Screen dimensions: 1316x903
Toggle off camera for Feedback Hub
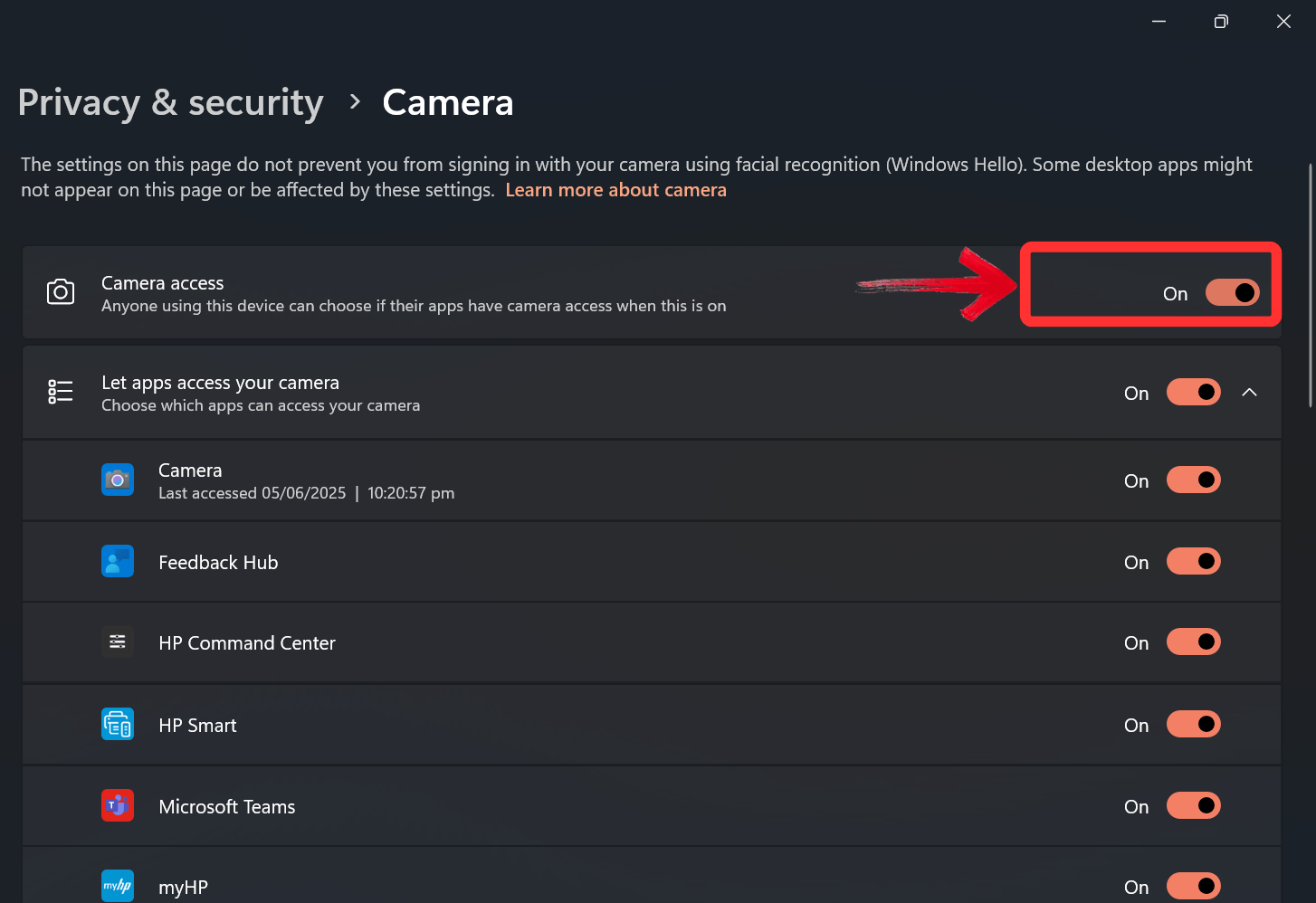pyautogui.click(x=1193, y=561)
